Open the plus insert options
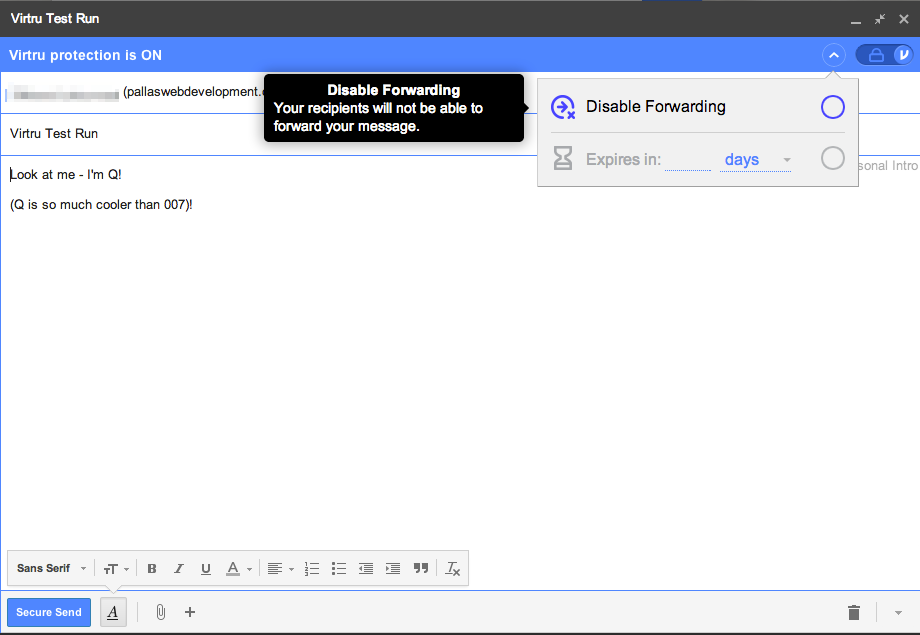Viewport: 920px width, 635px height. (190, 612)
